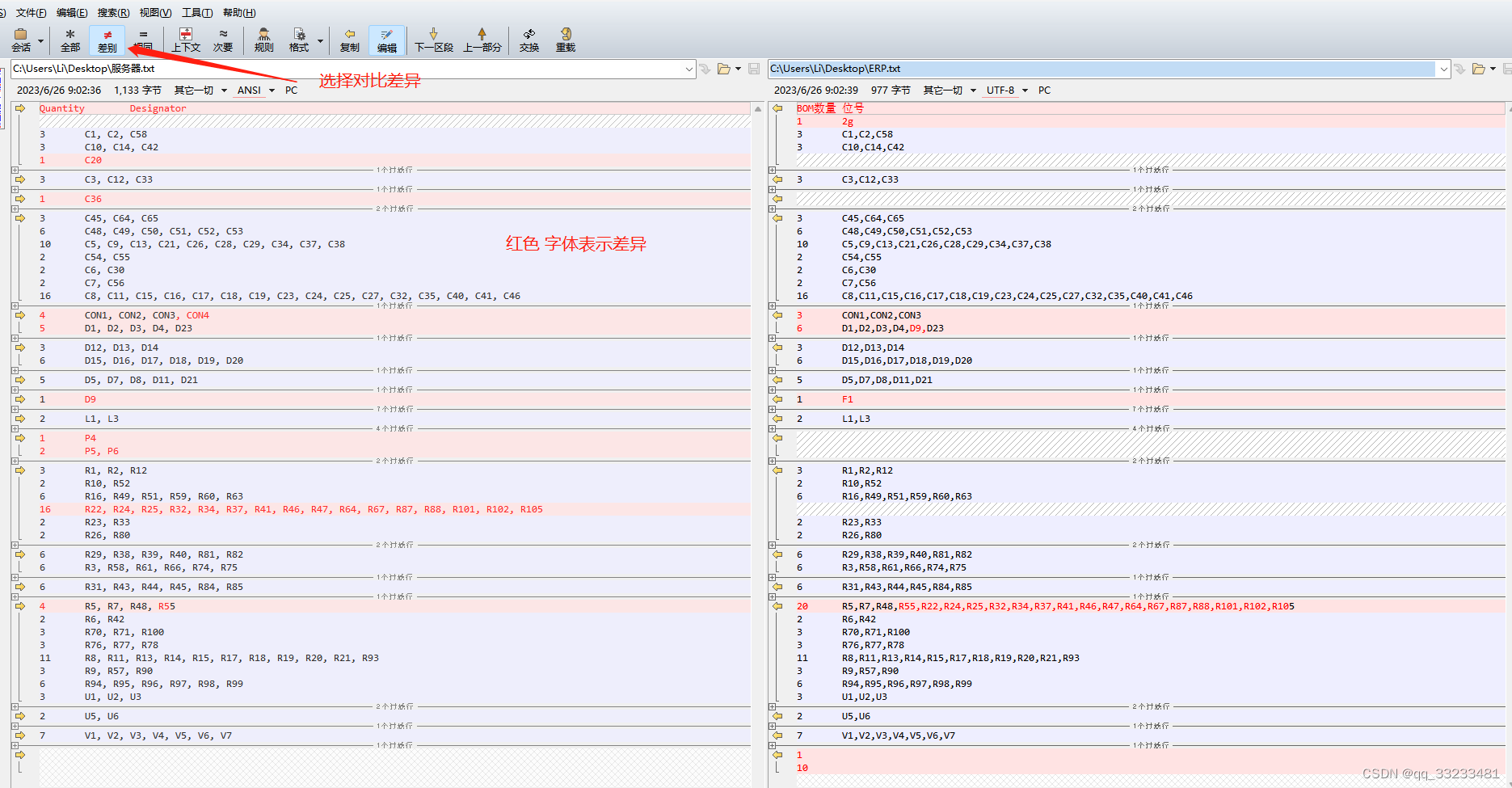Expand the 服务器.txt path history dropdown
The image size is (1512, 788).
click(689, 69)
